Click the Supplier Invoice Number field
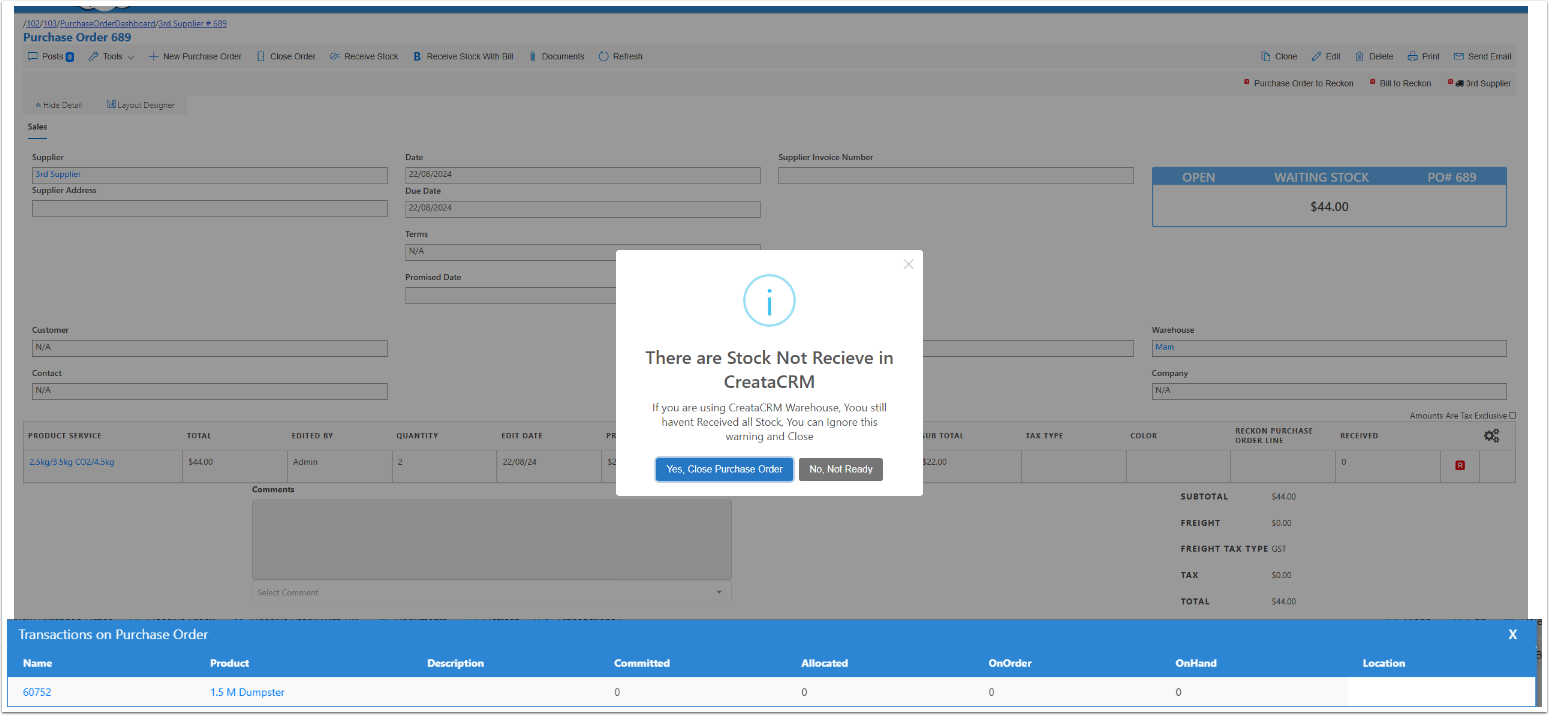1549x715 pixels. tap(955, 176)
